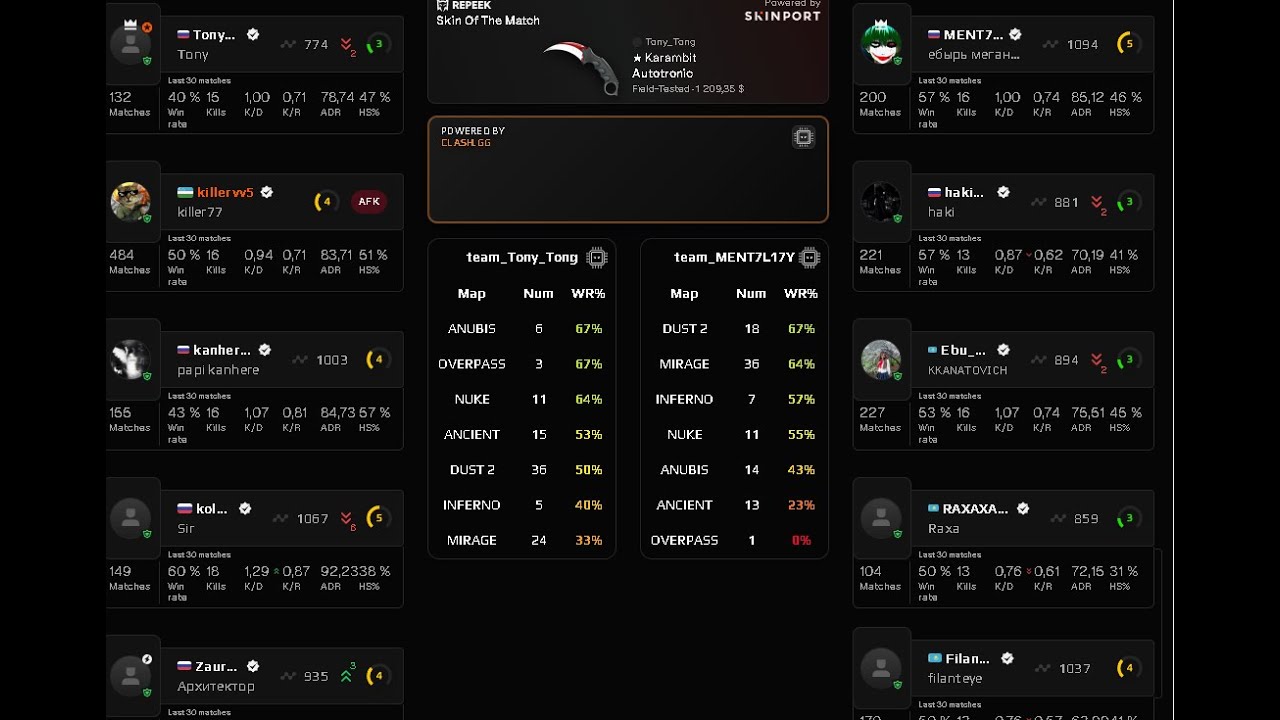Click the ELO graph icon beside 1037
This screenshot has width=1280, height=720.
1043,668
